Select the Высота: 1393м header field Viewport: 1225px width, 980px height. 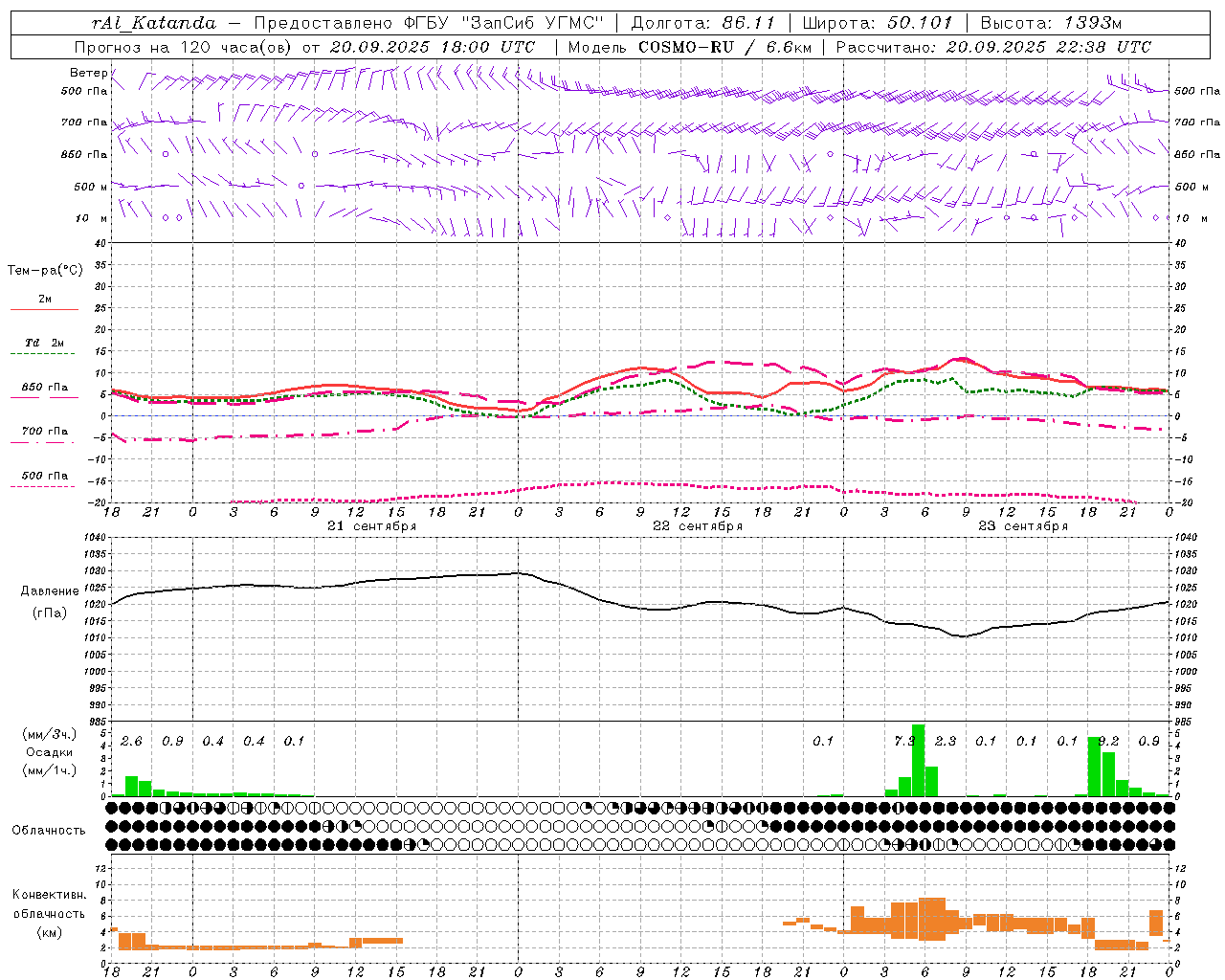(1051, 23)
